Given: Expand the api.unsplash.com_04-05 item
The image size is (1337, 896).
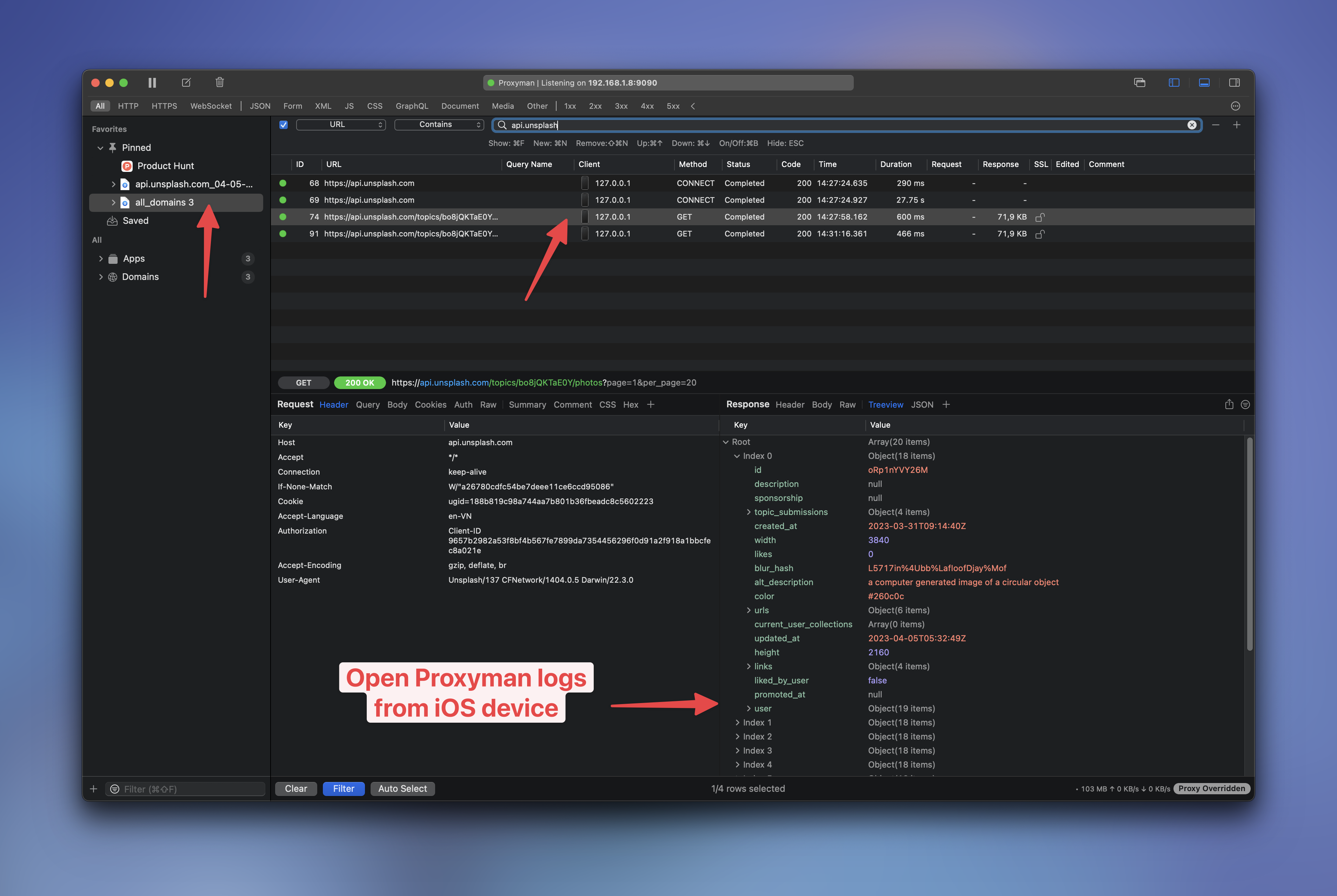Looking at the screenshot, I should [x=113, y=184].
